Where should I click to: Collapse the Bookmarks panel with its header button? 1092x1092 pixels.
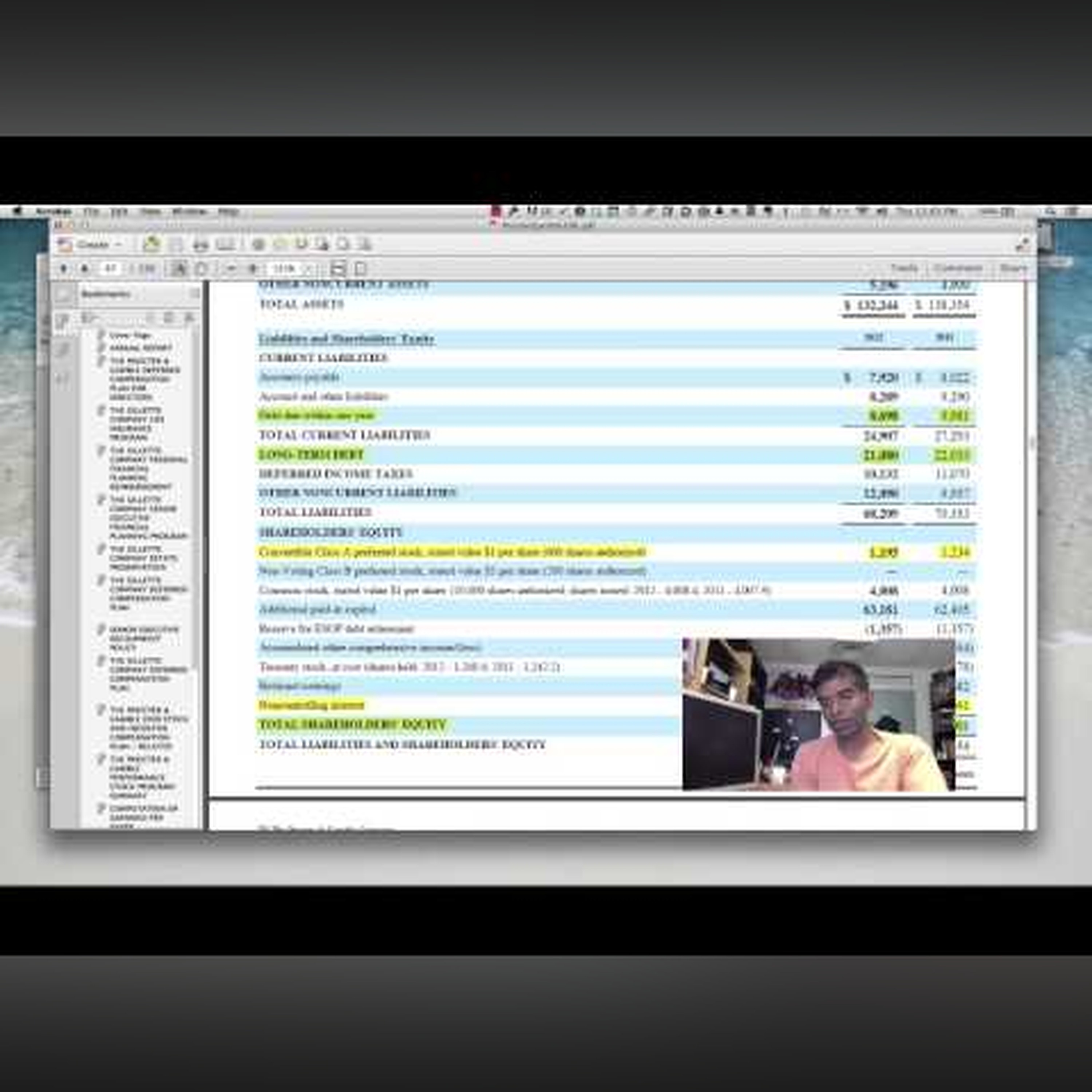coord(195,293)
